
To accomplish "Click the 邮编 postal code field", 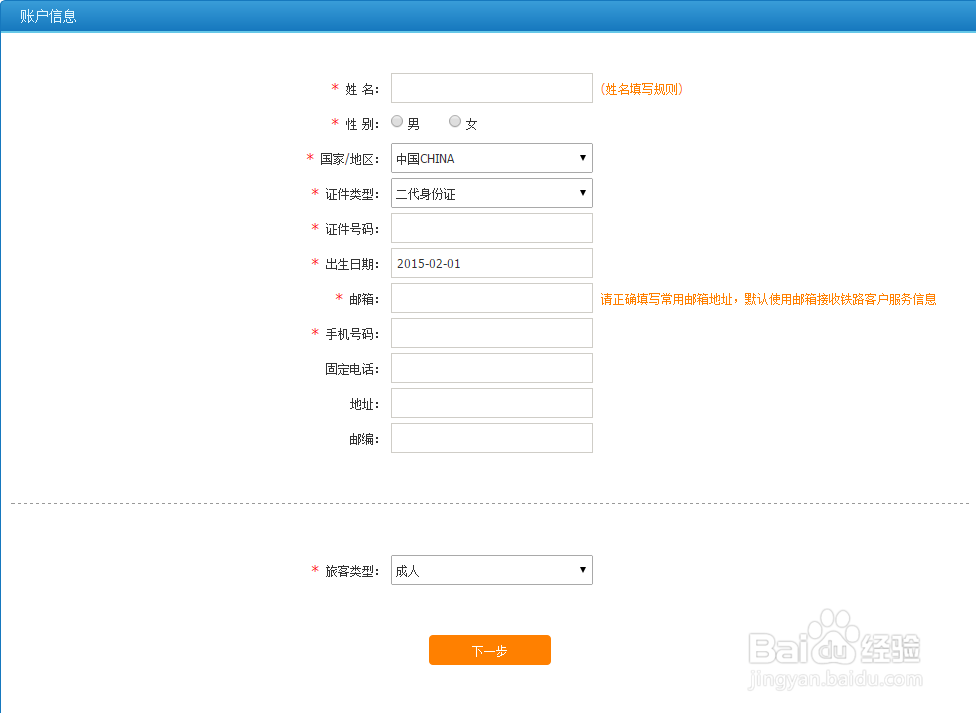I will (x=491, y=438).
